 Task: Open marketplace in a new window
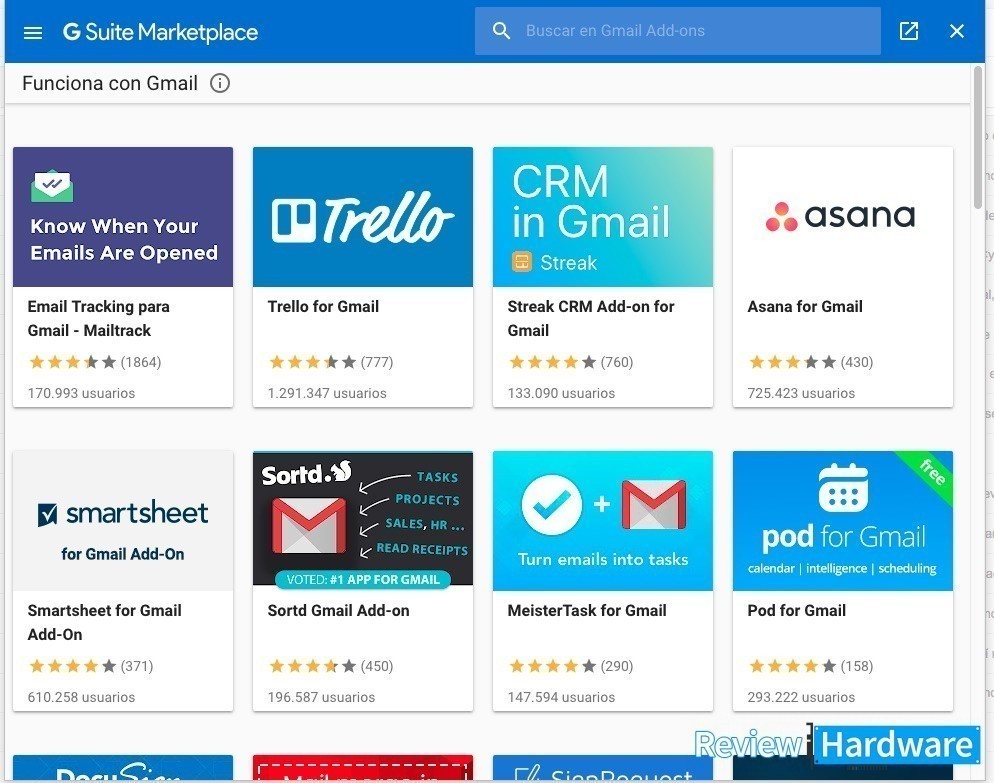click(x=909, y=31)
